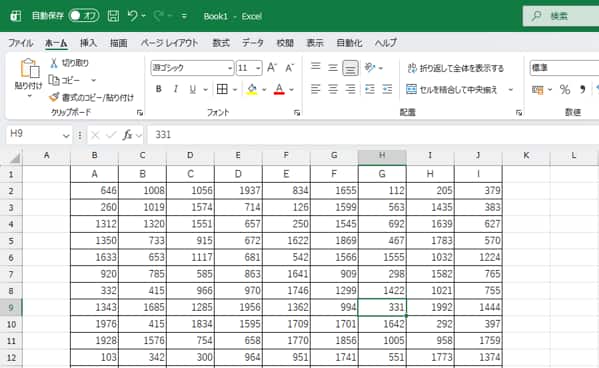Click the search box in title bar
This screenshot has width=599, height=368.
561,16
